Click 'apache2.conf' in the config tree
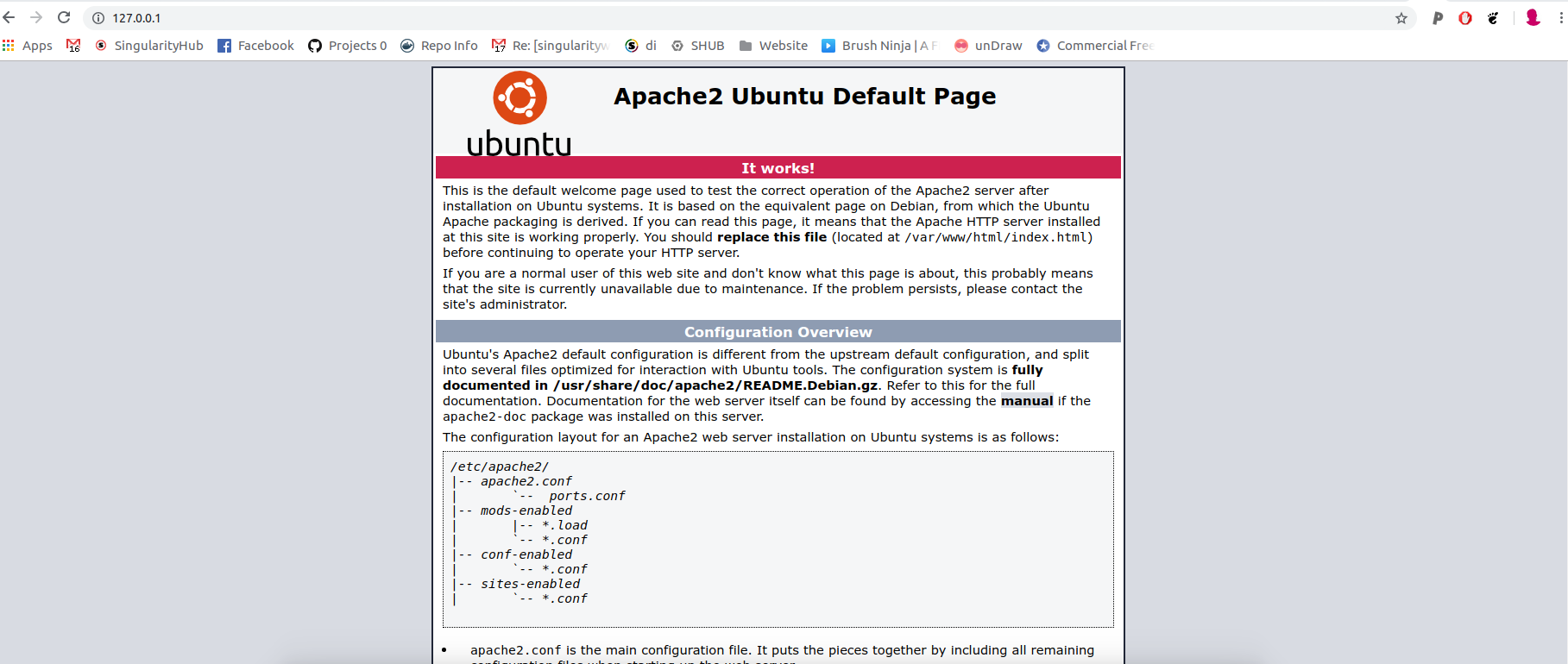This screenshot has width=1568, height=664. (526, 481)
